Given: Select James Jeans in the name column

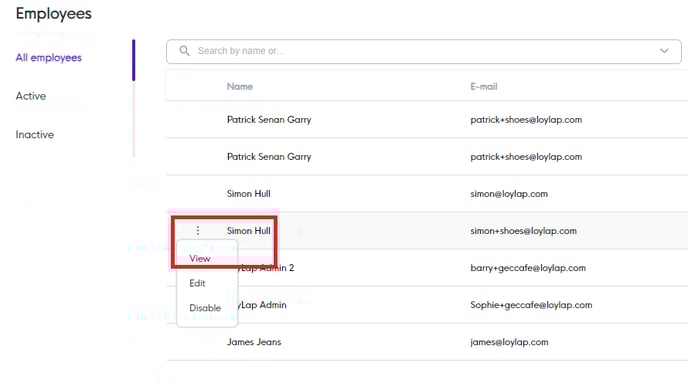Looking at the screenshot, I should coord(254,342).
